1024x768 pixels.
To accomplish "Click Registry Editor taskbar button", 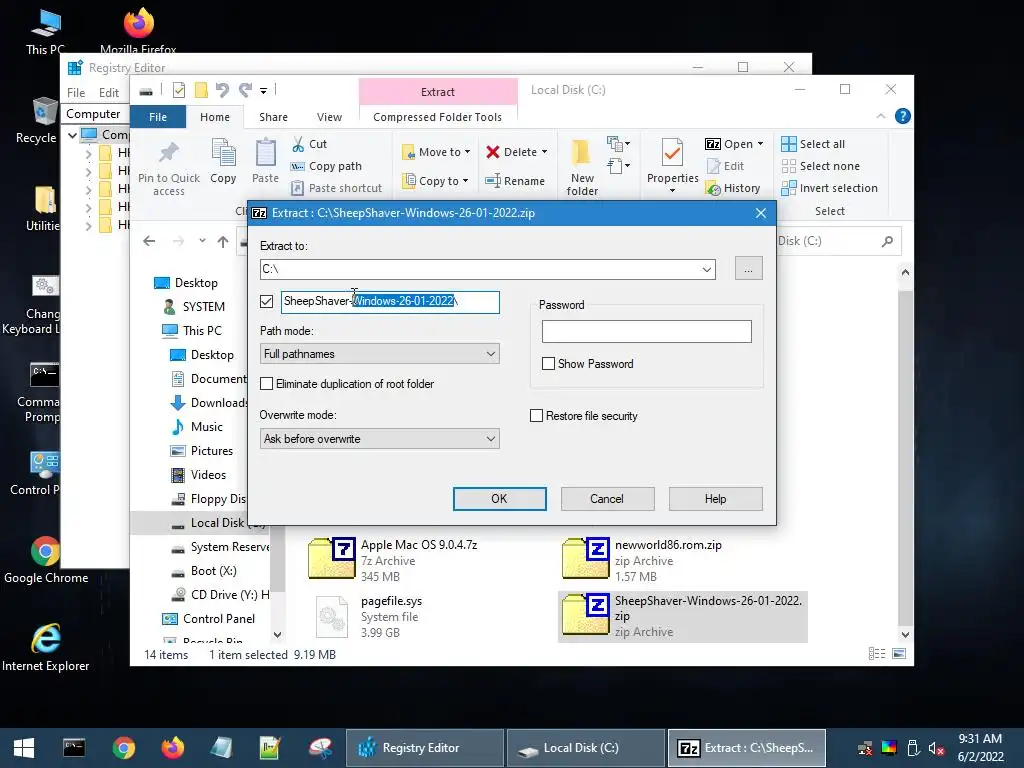I will [x=424, y=748].
